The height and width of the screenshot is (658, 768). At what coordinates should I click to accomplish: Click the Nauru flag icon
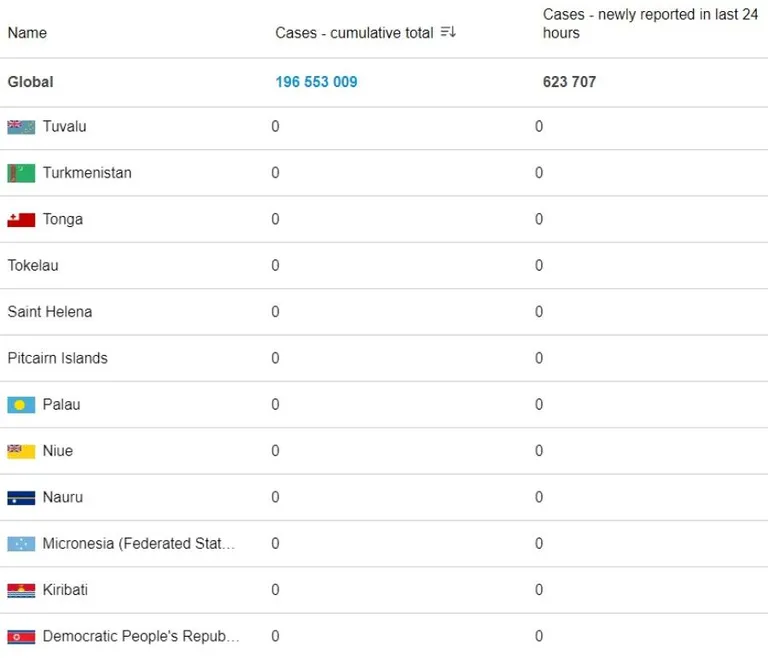(21, 498)
